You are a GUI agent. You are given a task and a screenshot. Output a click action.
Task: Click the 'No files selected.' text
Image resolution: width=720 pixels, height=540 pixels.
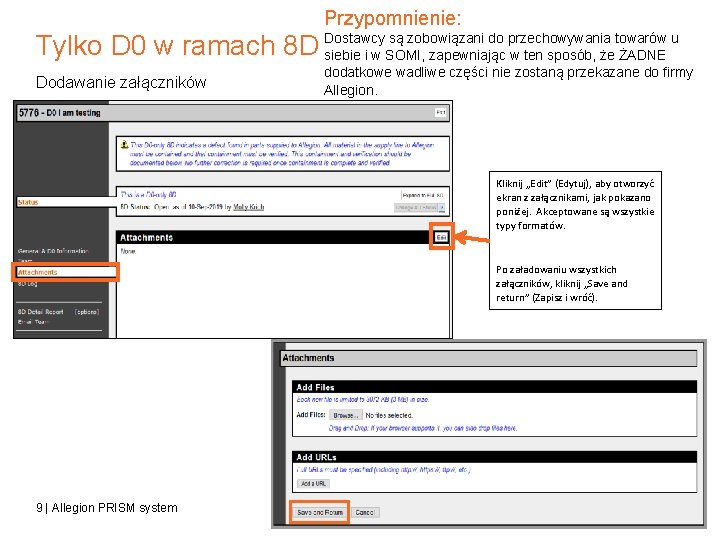pos(389,415)
